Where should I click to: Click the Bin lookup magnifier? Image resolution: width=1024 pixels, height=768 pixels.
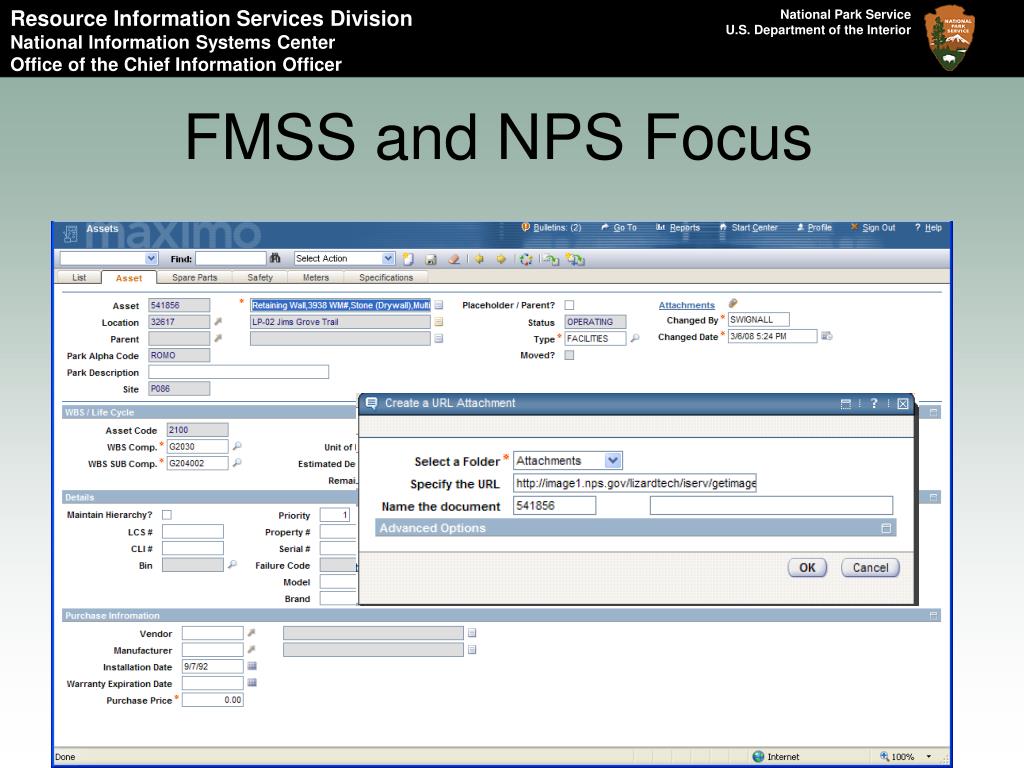click(232, 564)
